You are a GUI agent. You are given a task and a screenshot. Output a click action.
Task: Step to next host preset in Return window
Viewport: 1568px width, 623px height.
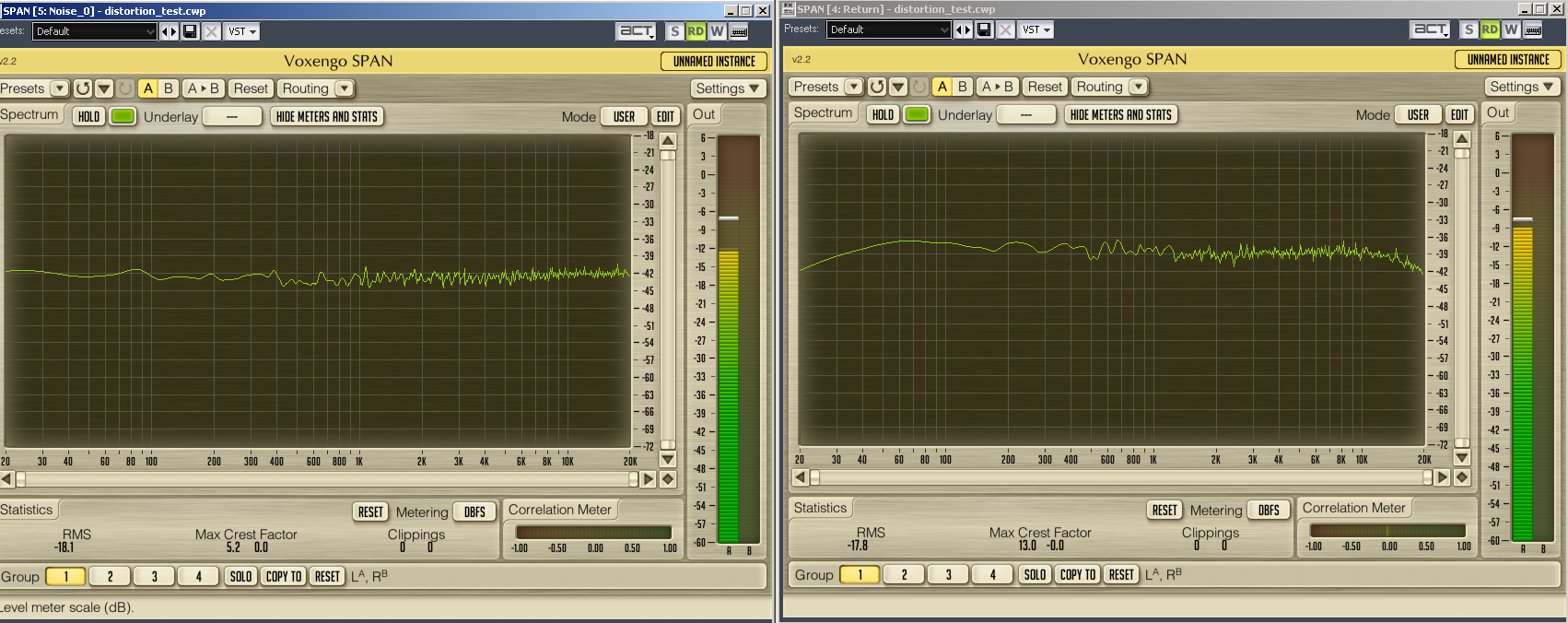(x=967, y=29)
